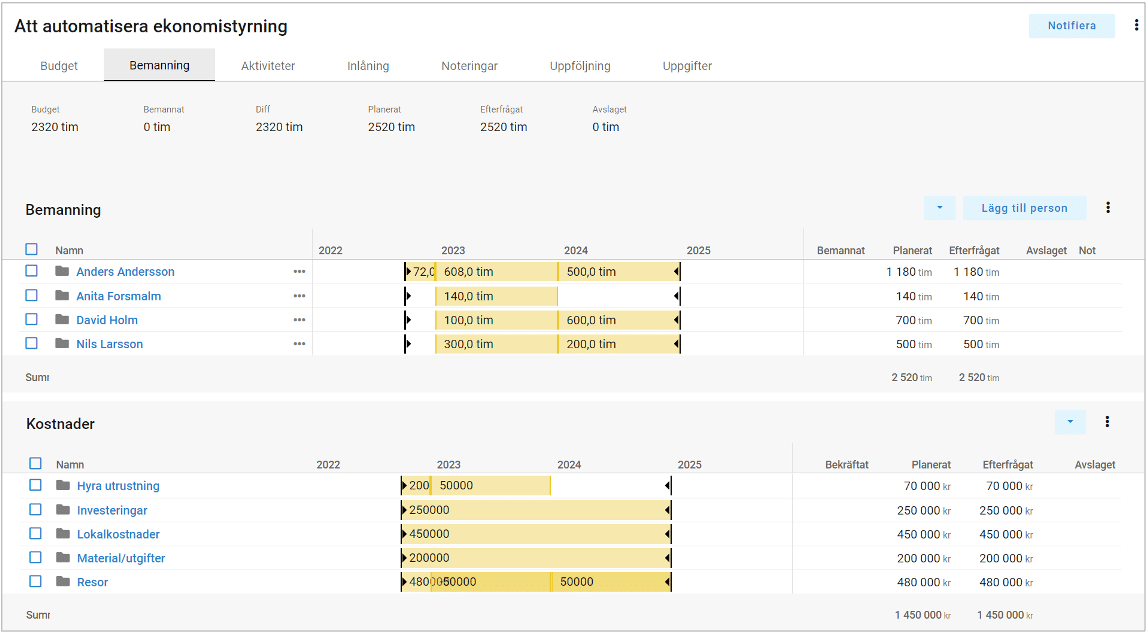
Task: Open the Lokalkostnader cost link
Action: coord(118,534)
